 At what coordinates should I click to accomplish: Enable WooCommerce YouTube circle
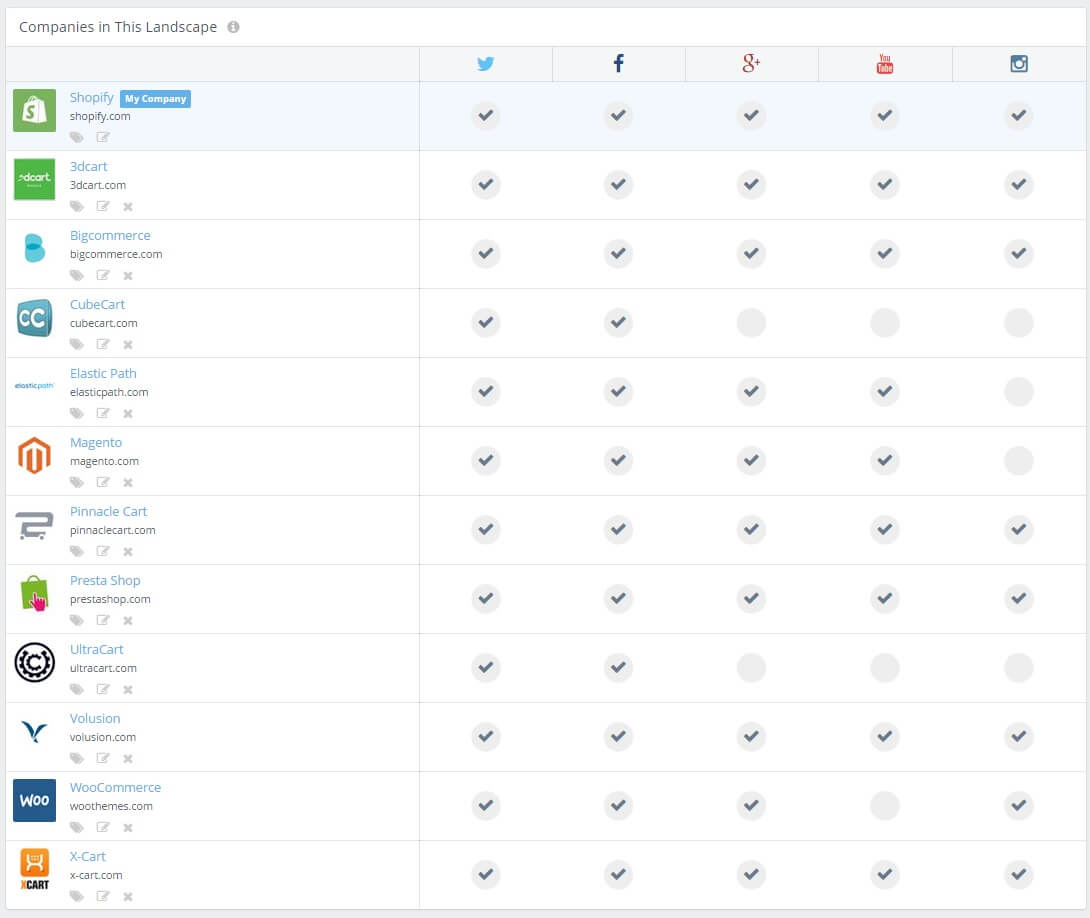884,805
